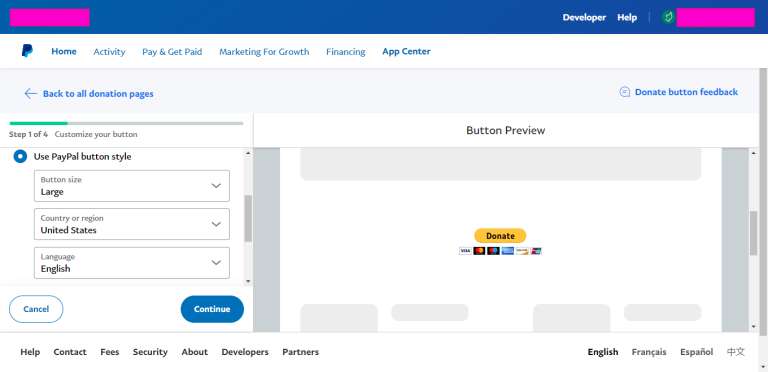
Task: Click the Discover card icon
Action: 522,251
